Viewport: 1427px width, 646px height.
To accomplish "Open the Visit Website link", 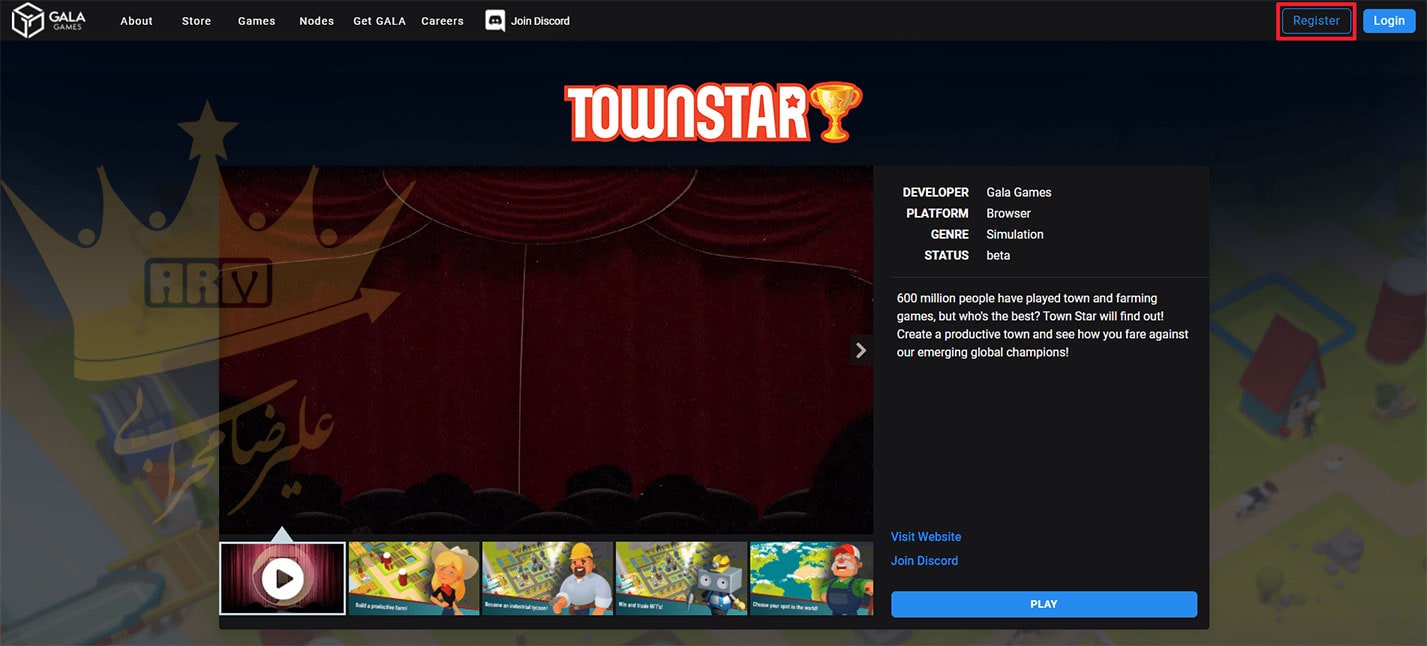I will tap(926, 537).
